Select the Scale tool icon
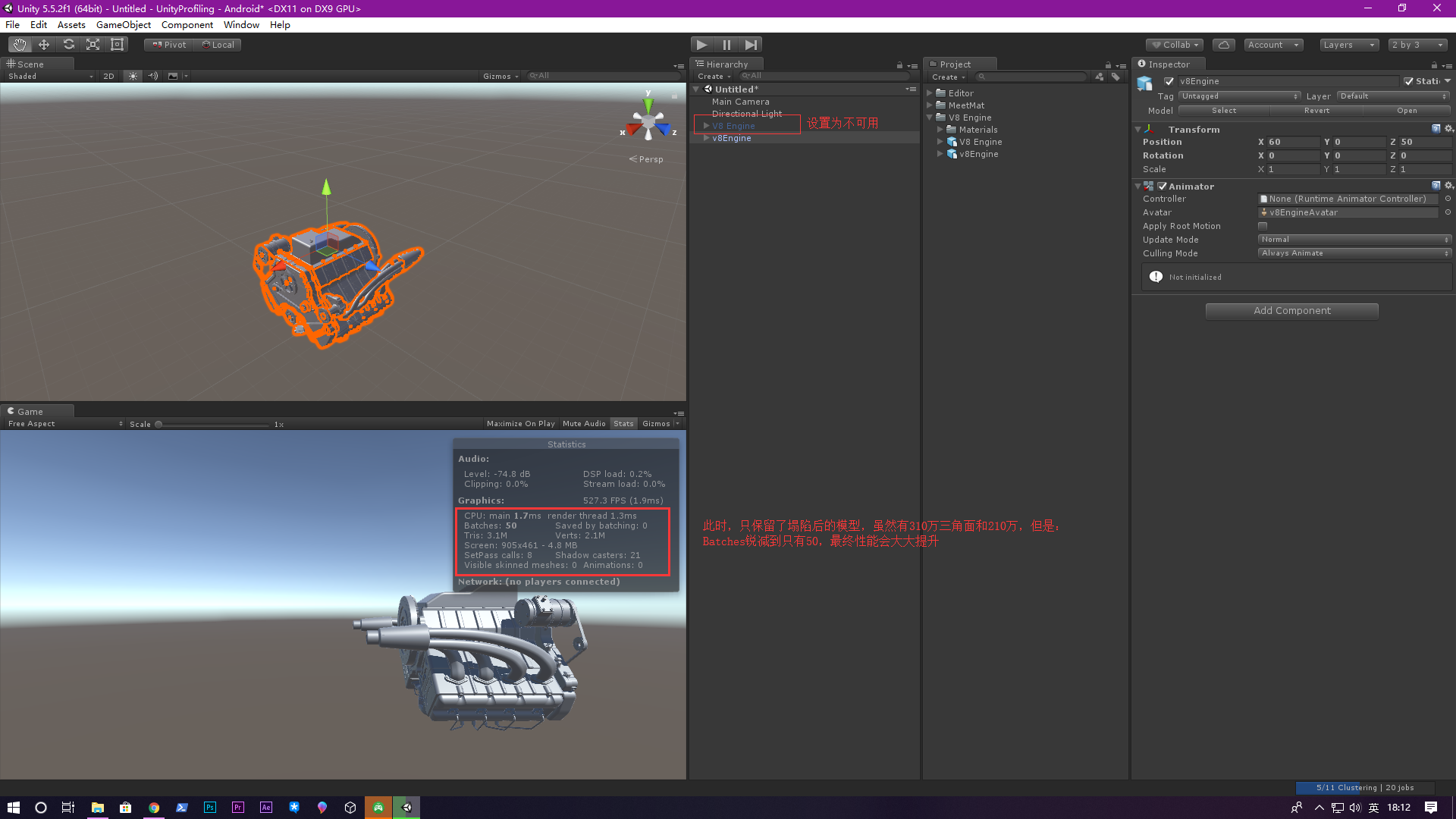Image resolution: width=1456 pixels, height=819 pixels. click(x=93, y=45)
